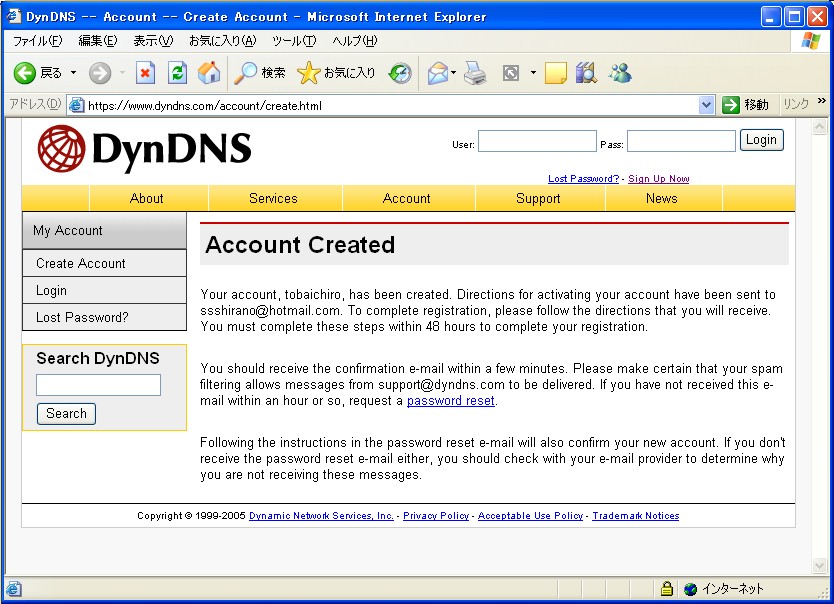Screen dimensions: 834x604
Task: Open the 表示(V) menu
Action: click(153, 41)
